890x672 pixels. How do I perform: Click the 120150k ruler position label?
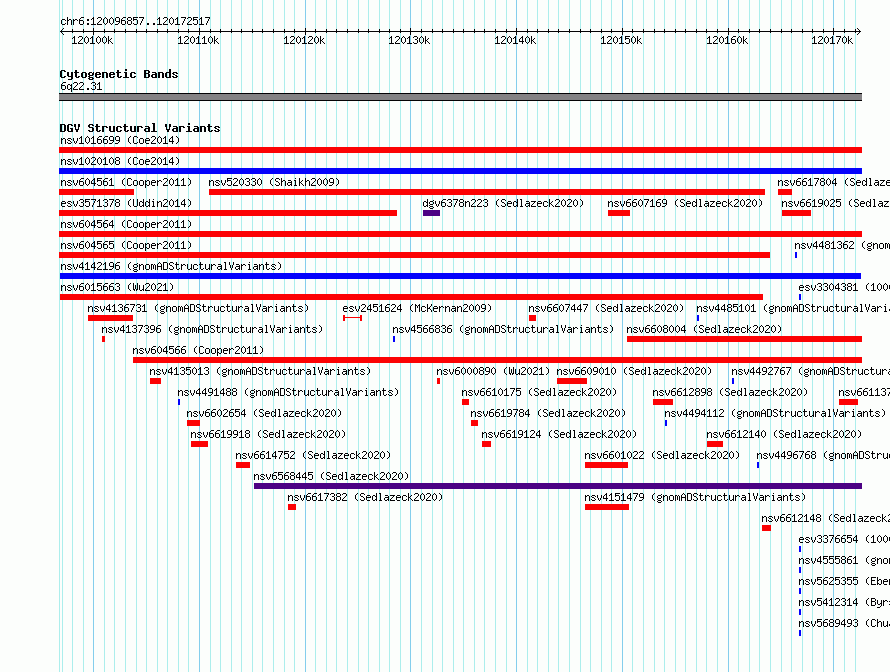(x=621, y=40)
